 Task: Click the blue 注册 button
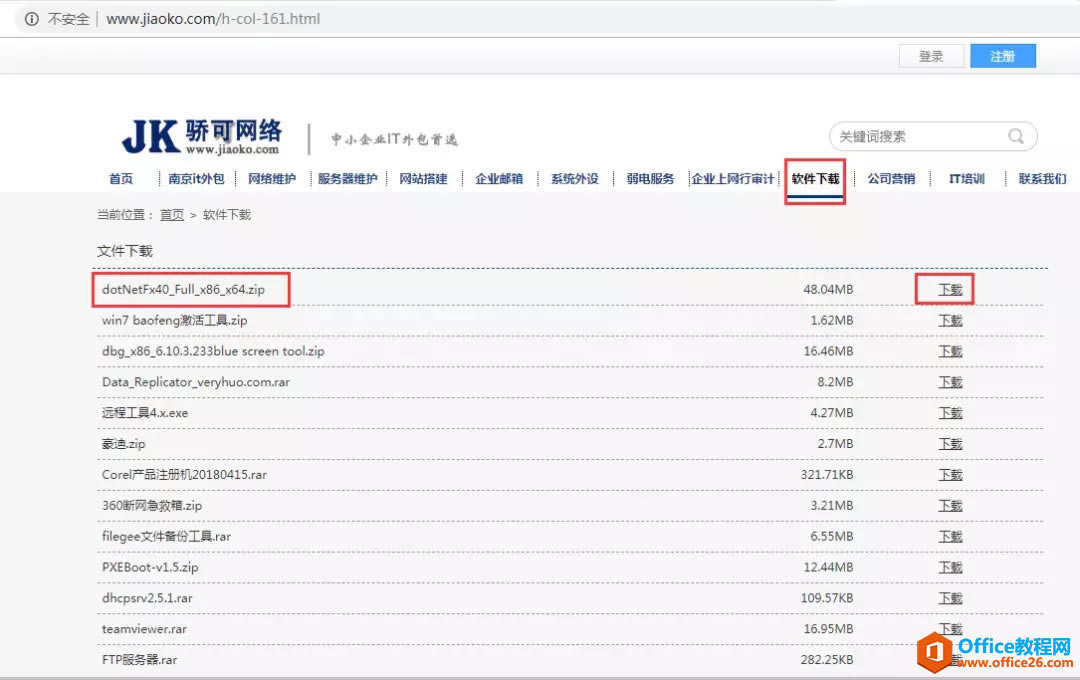coord(1003,56)
